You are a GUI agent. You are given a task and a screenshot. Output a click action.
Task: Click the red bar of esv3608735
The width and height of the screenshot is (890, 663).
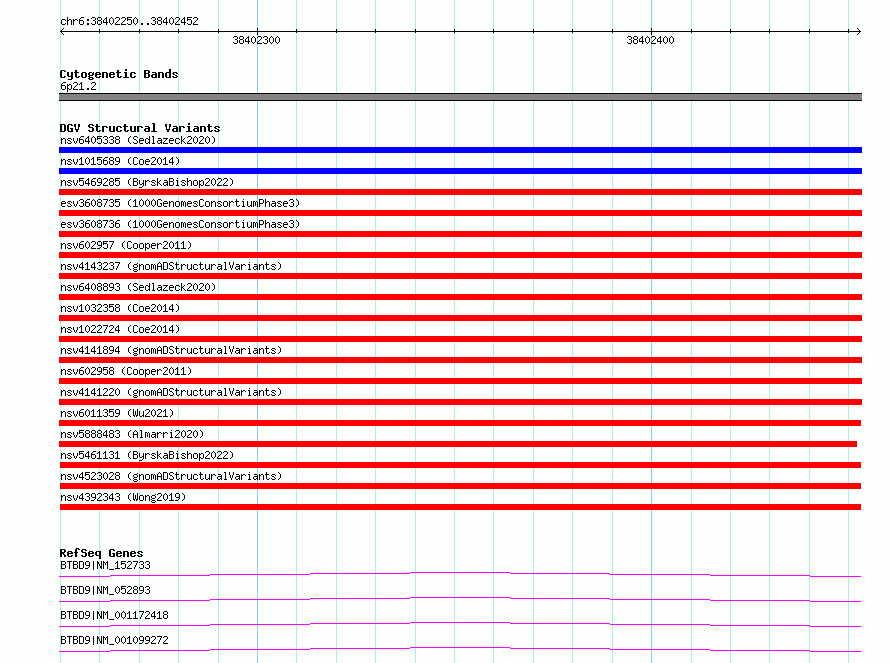point(460,213)
